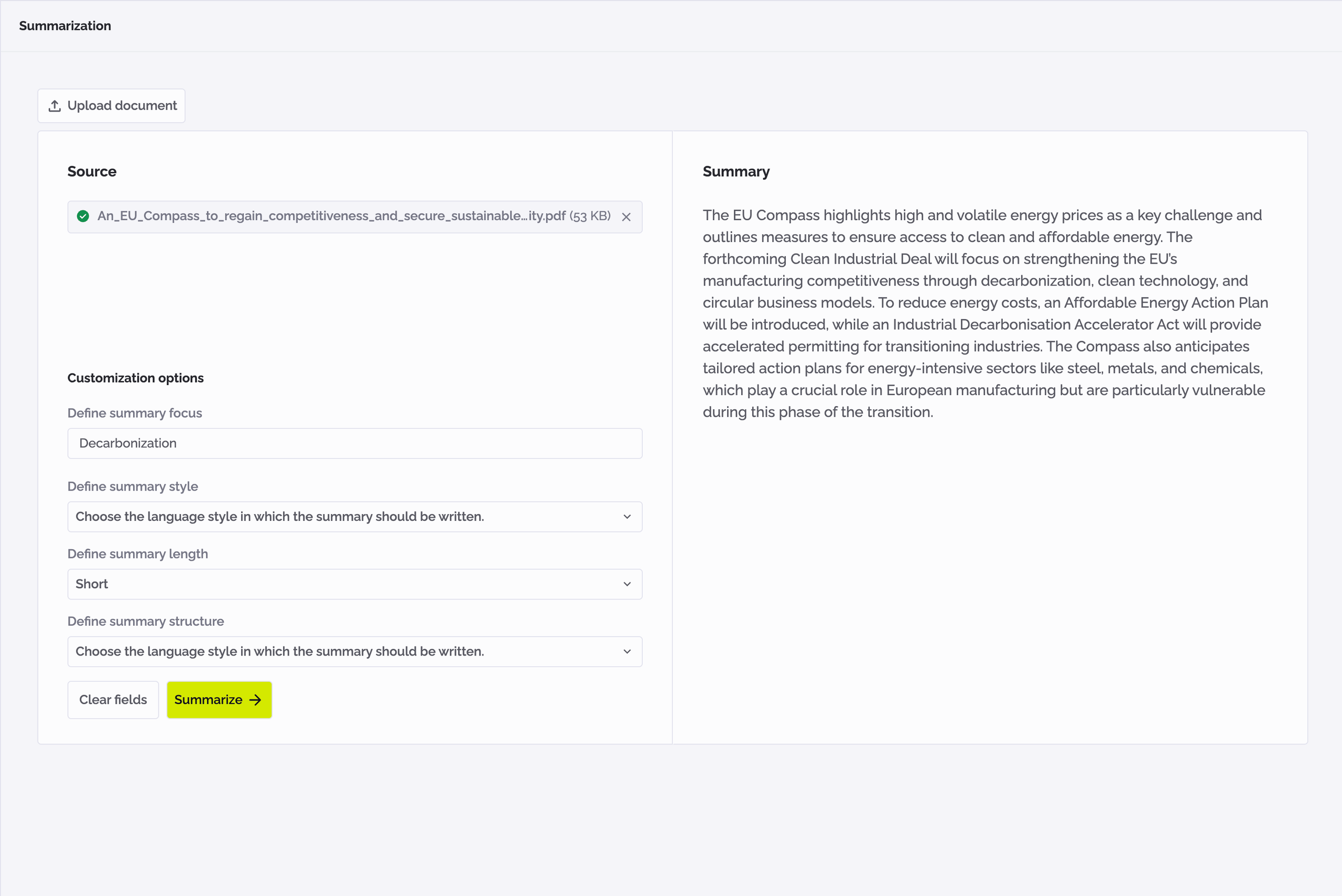This screenshot has height=896, width=1342.
Task: Open the summary structure selector
Action: 354,651
